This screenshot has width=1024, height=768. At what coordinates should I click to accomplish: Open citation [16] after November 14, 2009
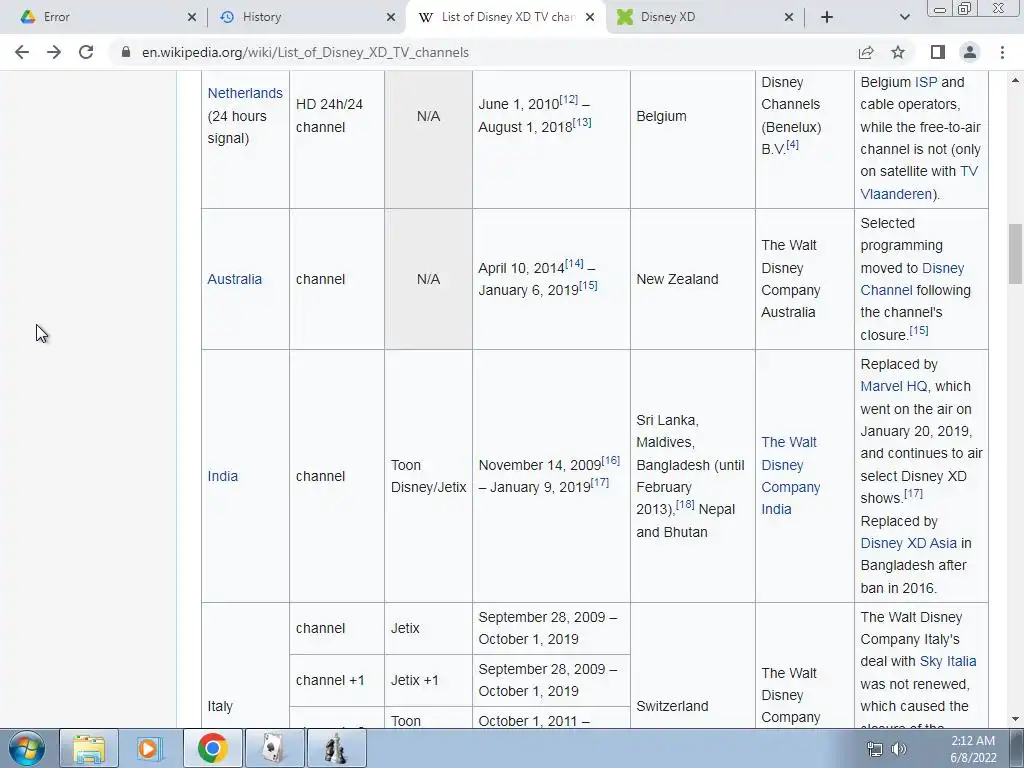coord(611,460)
